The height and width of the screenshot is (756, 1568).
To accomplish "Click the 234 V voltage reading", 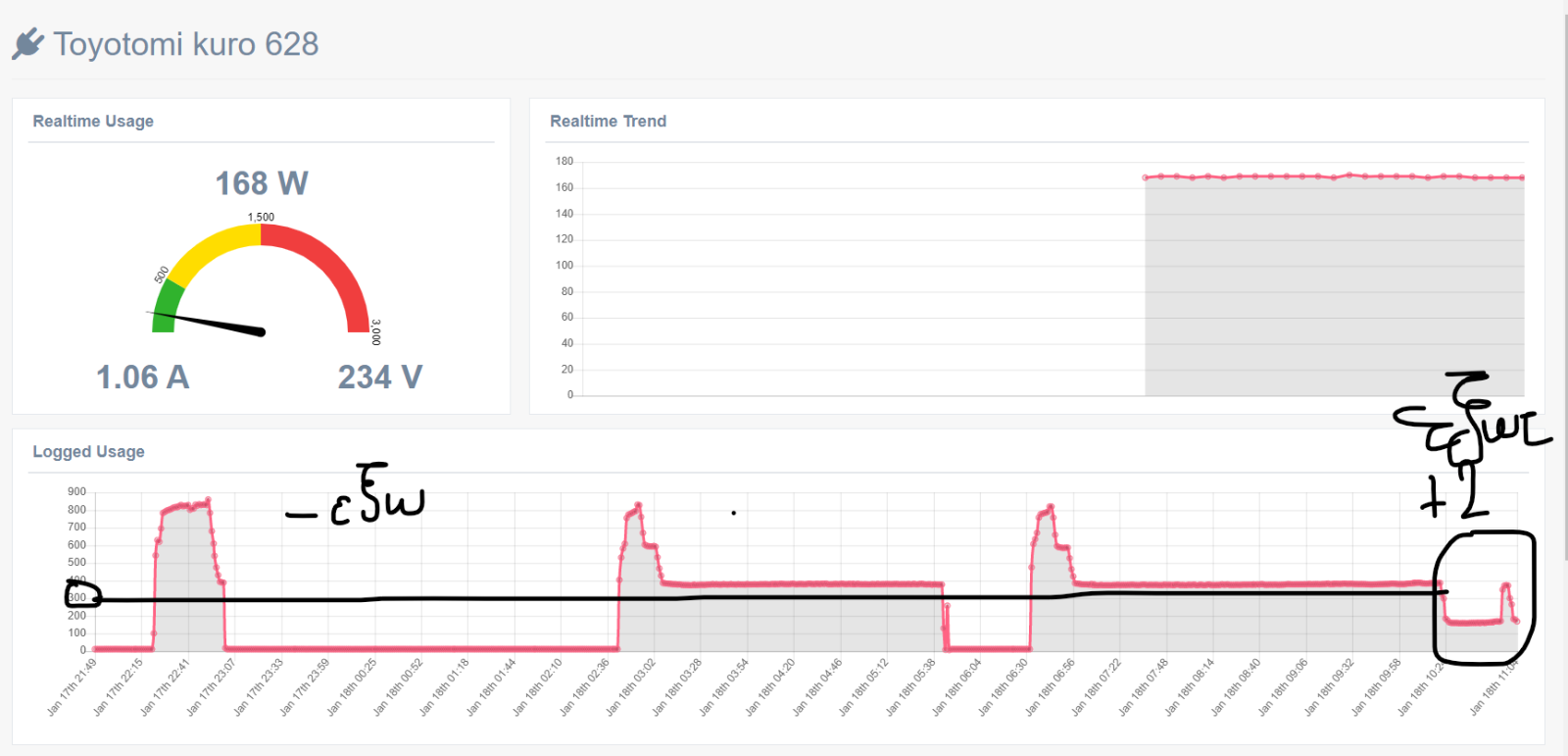I will pyautogui.click(x=380, y=378).
